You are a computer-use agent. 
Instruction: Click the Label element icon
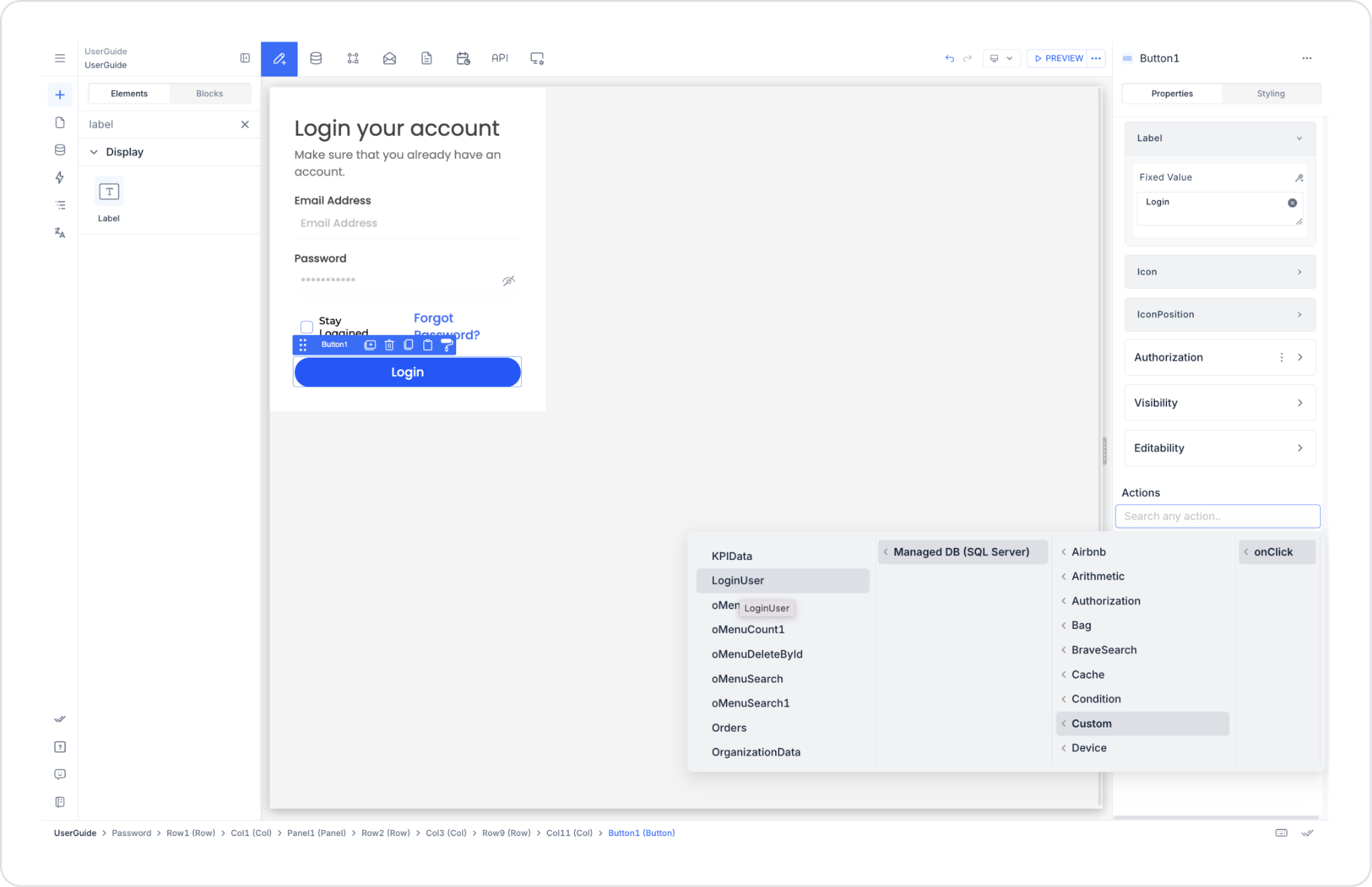pyautogui.click(x=109, y=192)
